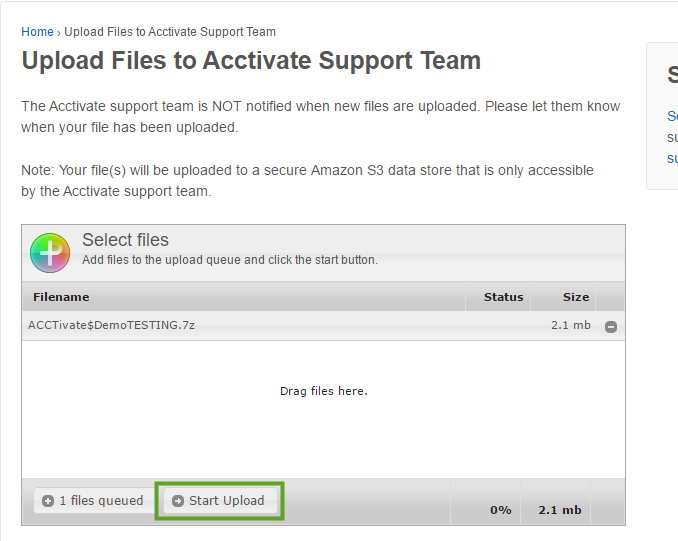Click the arrow icon inside Start Upload
The height and width of the screenshot is (541, 678).
178,501
